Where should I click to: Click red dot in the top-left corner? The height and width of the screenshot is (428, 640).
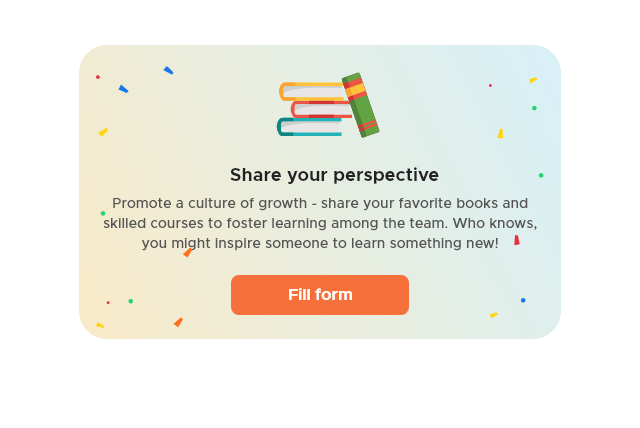coord(98,77)
